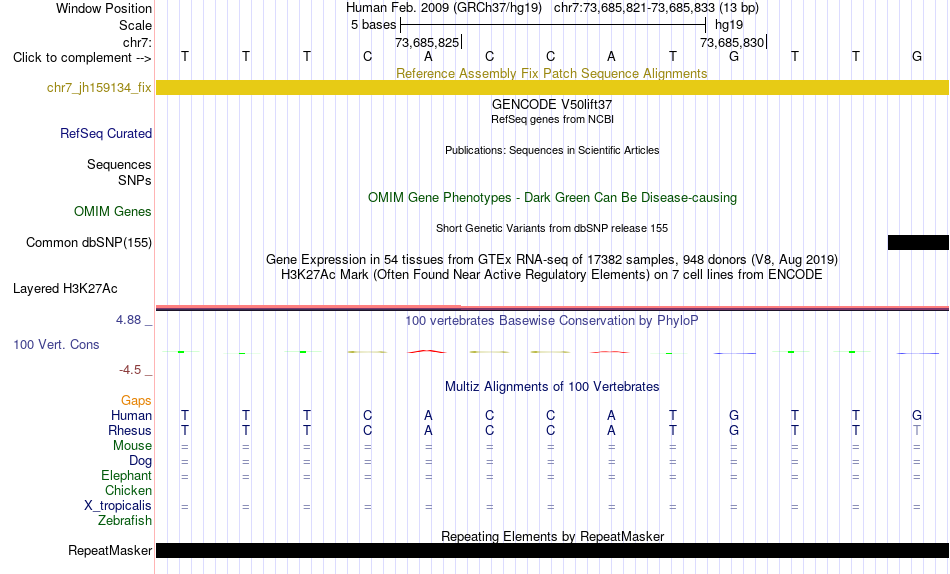Image resolution: width=950 pixels, height=574 pixels.
Task: Select the Dog alignment row label
Action: tap(140, 461)
